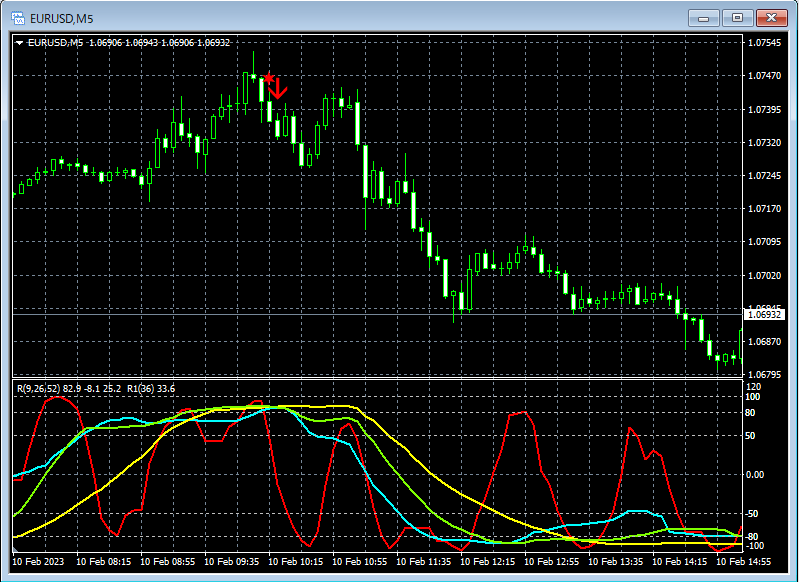Click price scale value 1.07095
The width and height of the screenshot is (800, 582).
point(764,242)
